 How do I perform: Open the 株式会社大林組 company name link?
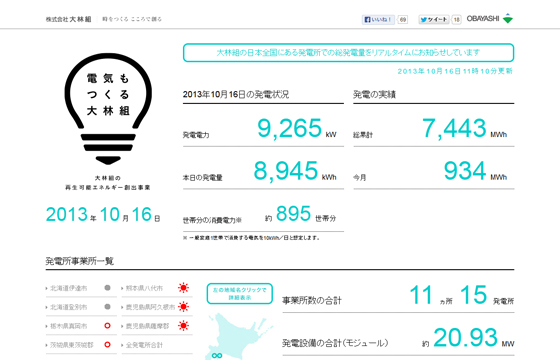pos(68,19)
